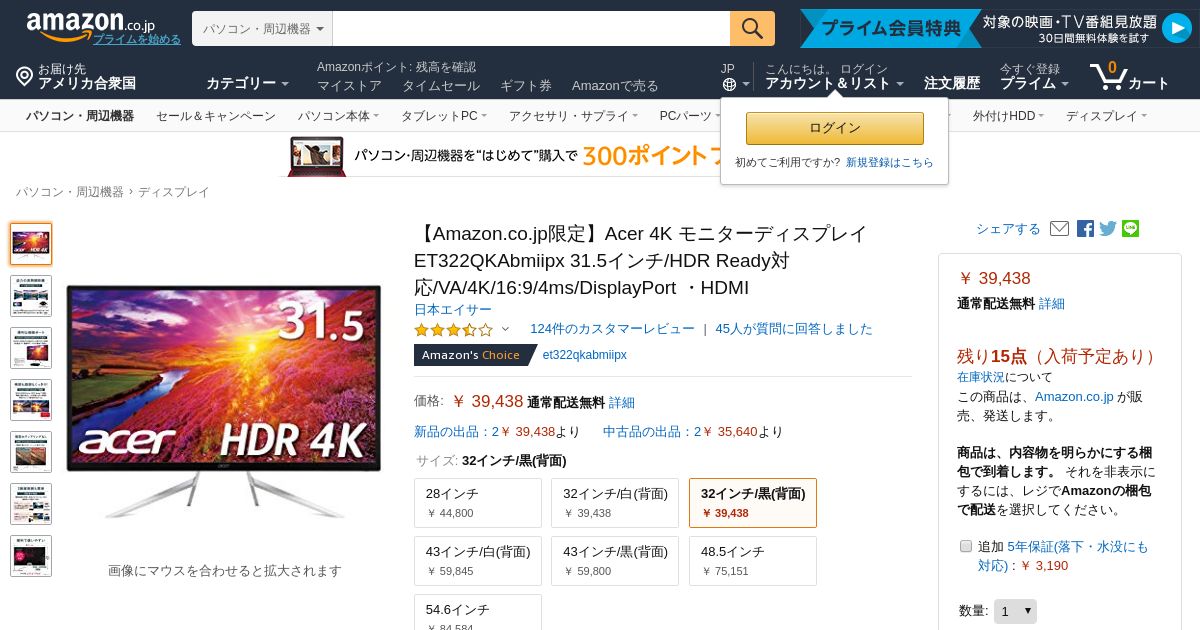Select the seventh product thumbnail

31,556
